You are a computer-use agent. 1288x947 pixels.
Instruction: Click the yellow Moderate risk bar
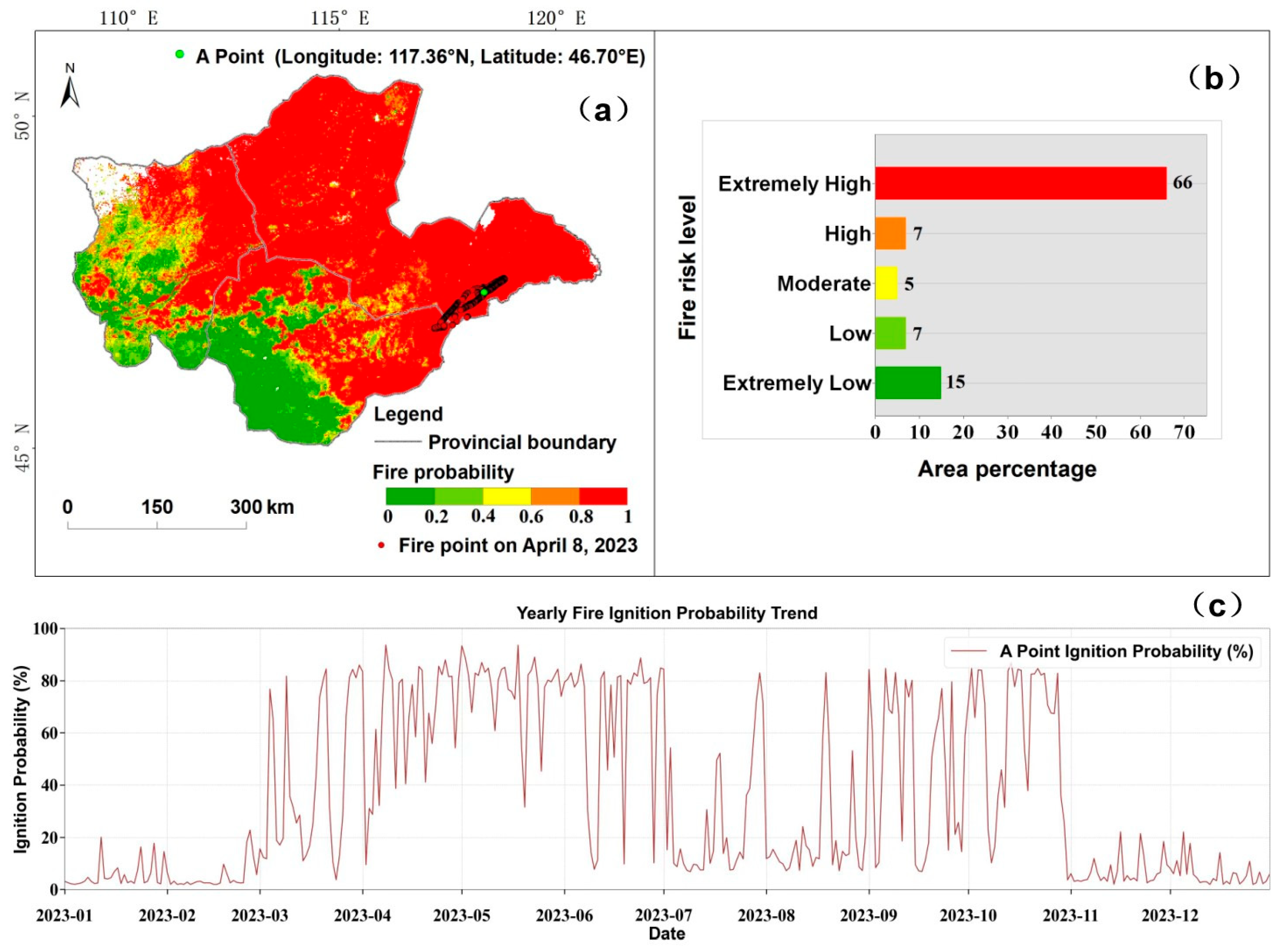click(x=886, y=283)
